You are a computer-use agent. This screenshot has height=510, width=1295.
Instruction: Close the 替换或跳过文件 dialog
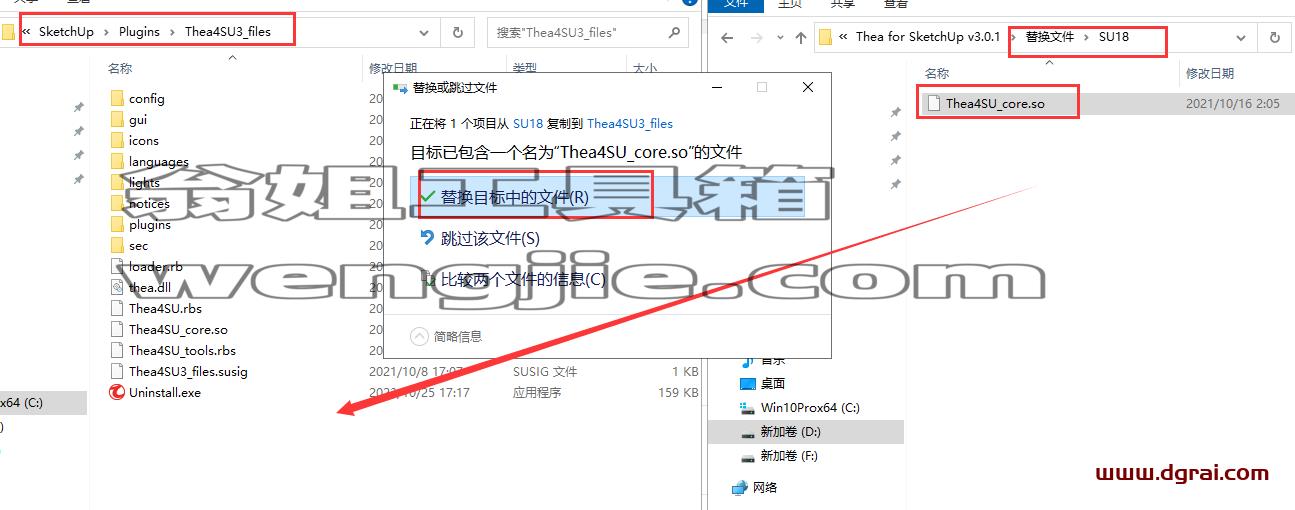click(x=808, y=87)
